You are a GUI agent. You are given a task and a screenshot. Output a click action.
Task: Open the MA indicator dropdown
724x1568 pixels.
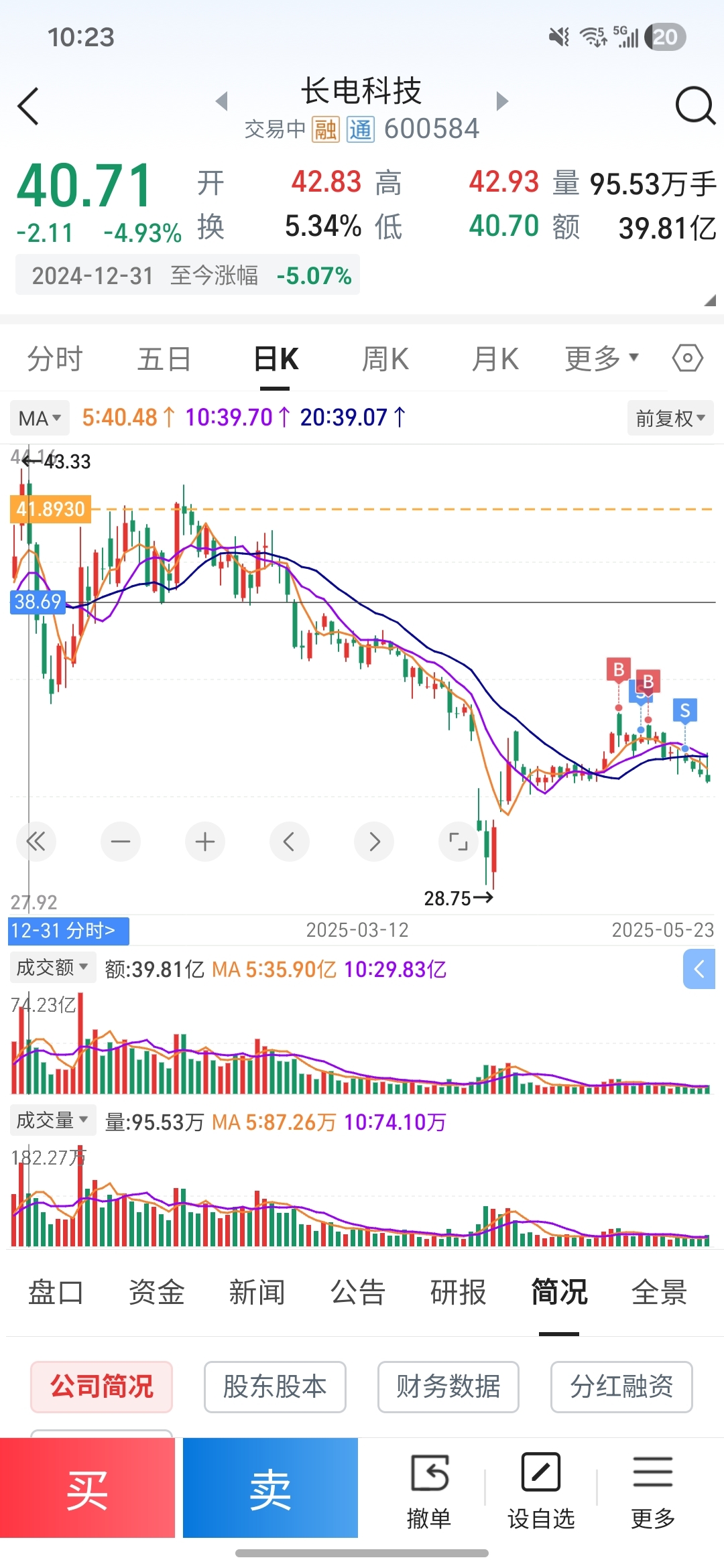[x=40, y=418]
